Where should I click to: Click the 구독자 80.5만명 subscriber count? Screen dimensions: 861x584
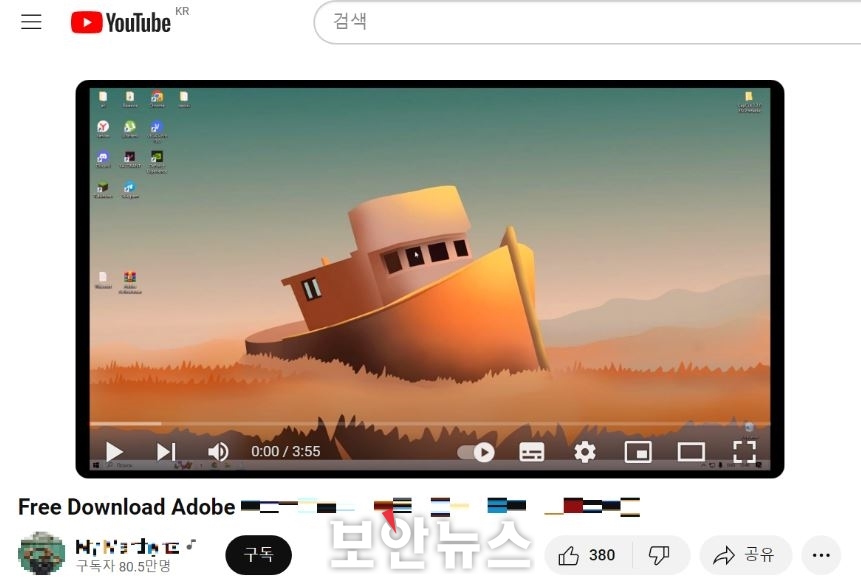tap(124, 566)
